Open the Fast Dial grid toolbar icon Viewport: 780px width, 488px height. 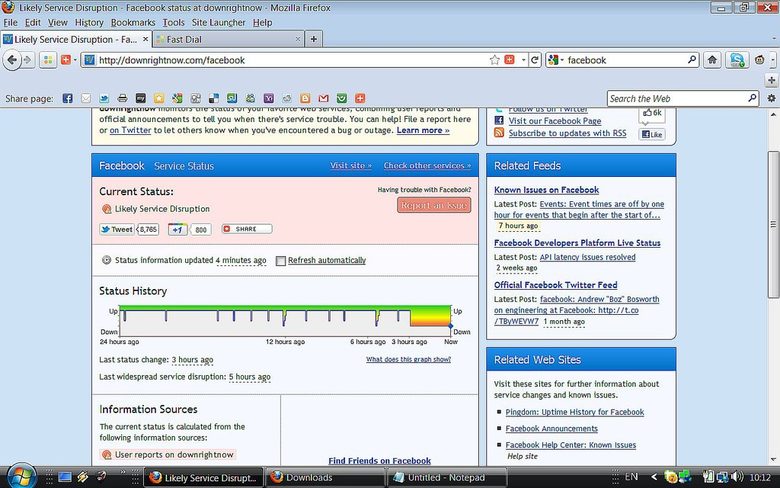pyautogui.click(x=48, y=60)
